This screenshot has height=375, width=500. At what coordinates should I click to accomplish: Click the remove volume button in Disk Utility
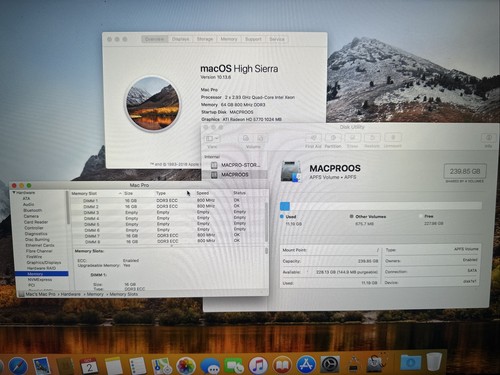[x=260, y=138]
